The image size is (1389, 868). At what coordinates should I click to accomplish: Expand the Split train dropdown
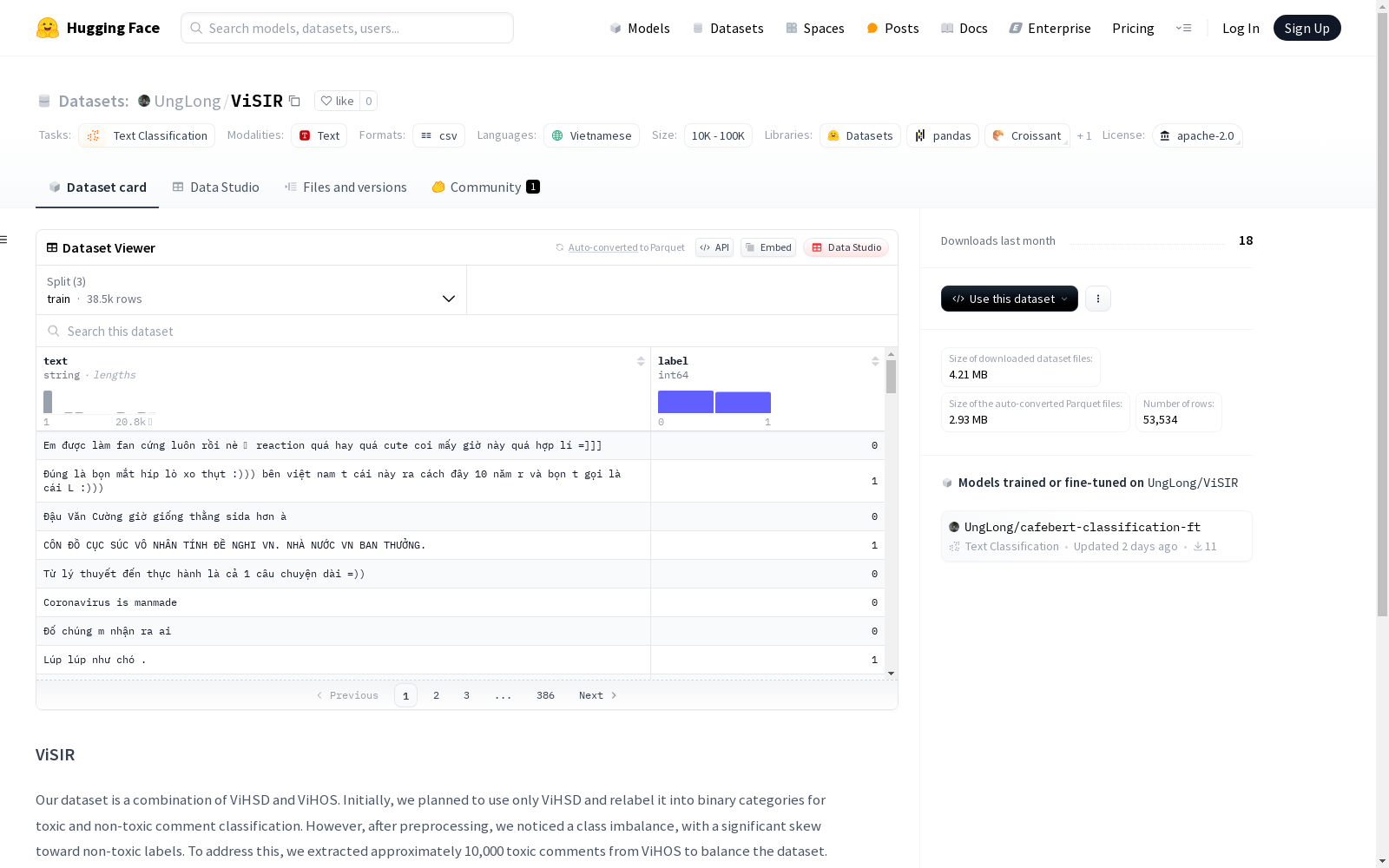pos(252,290)
